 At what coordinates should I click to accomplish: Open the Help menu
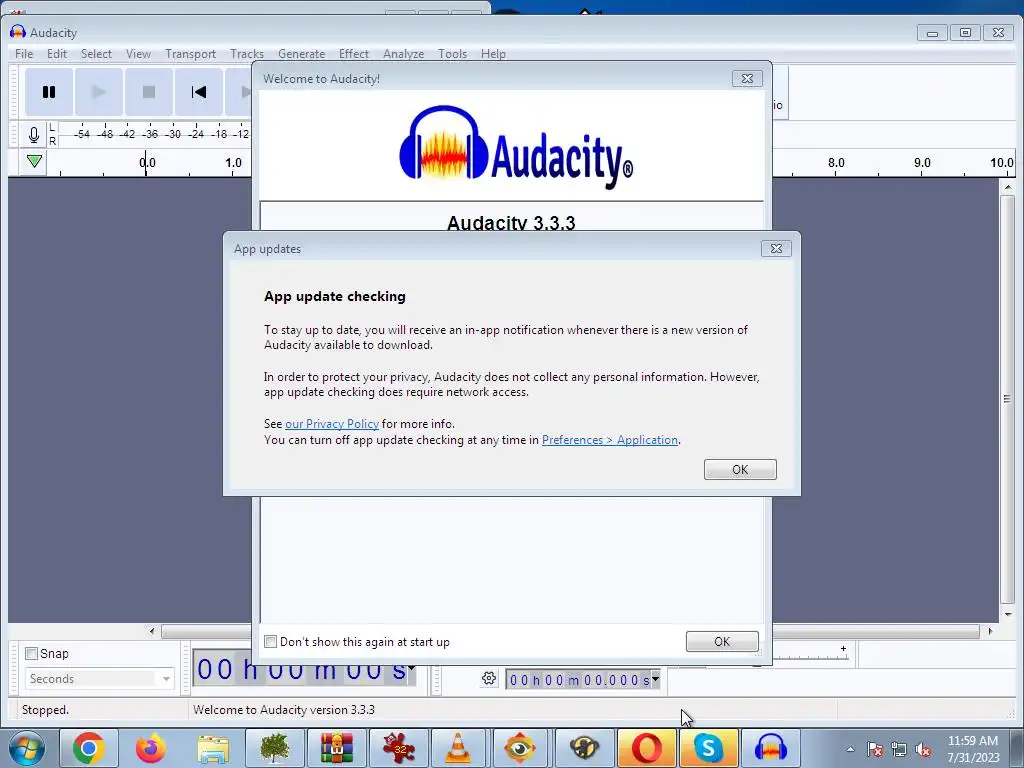click(x=493, y=54)
